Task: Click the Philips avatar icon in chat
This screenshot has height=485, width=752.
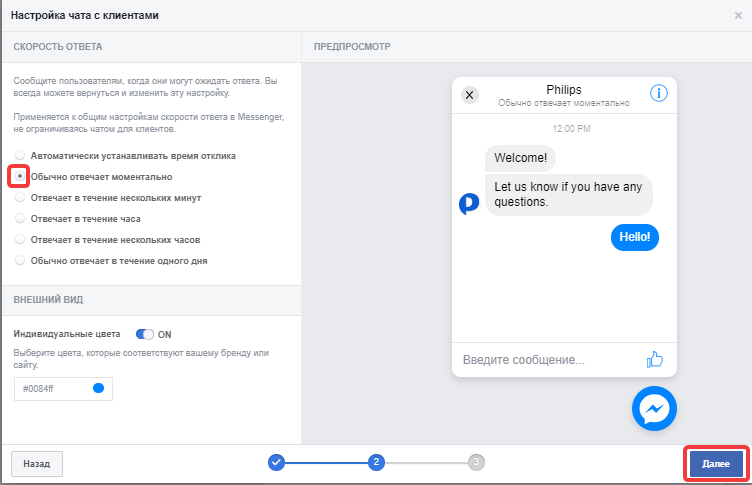Action: tap(469, 203)
